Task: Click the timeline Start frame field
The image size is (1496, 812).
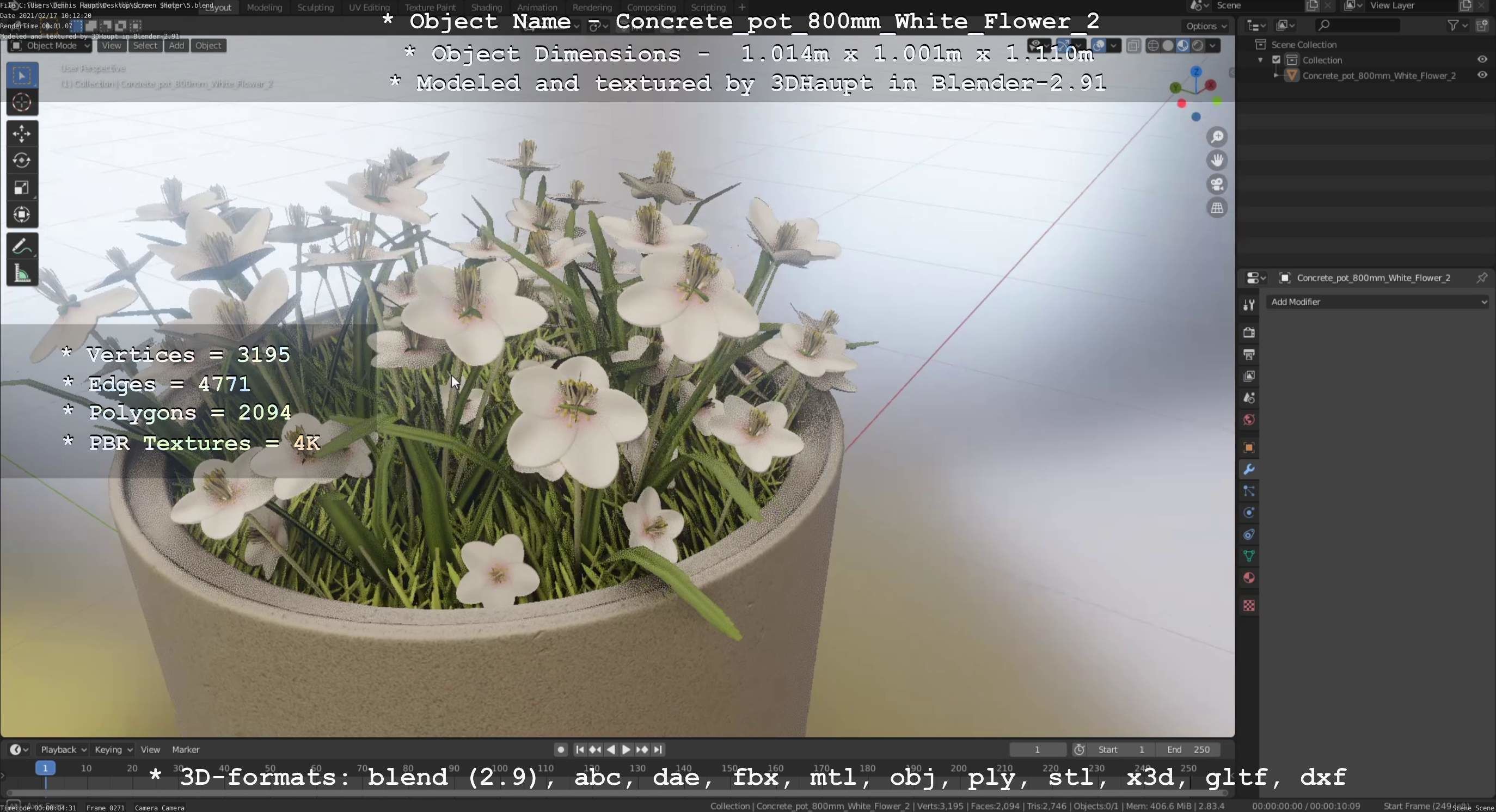Action: click(x=1121, y=750)
